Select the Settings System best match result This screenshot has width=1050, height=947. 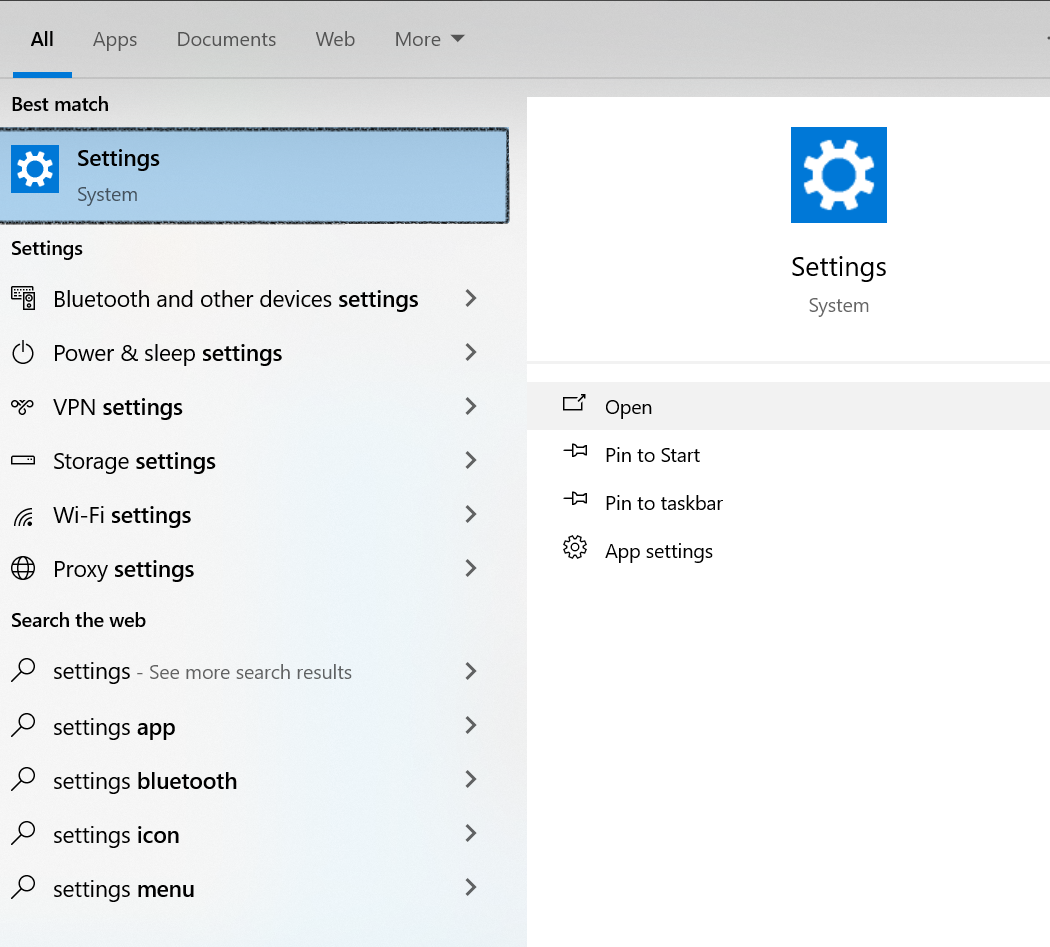[x=254, y=175]
